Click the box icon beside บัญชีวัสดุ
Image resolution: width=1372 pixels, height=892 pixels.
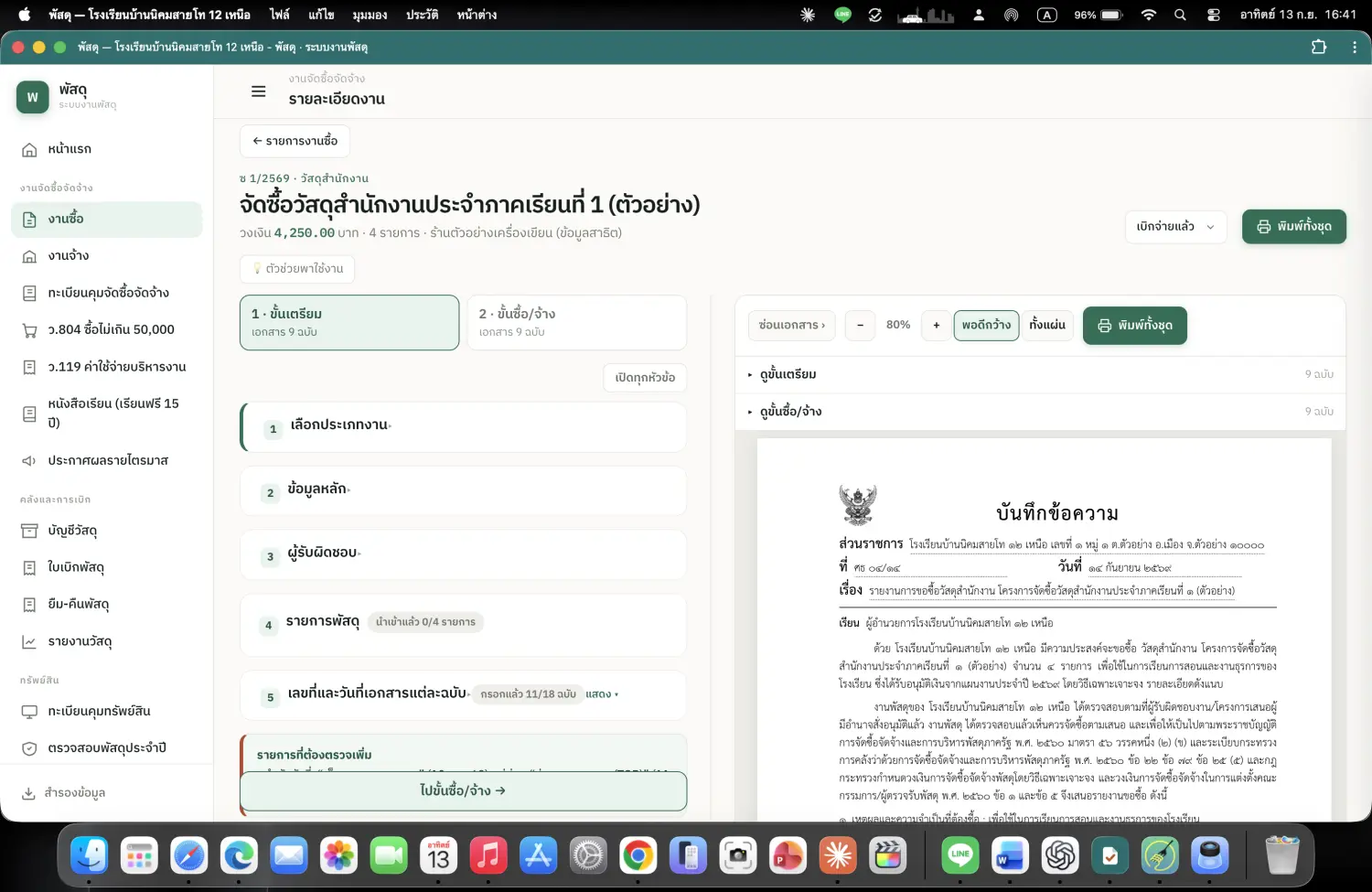[x=29, y=531]
